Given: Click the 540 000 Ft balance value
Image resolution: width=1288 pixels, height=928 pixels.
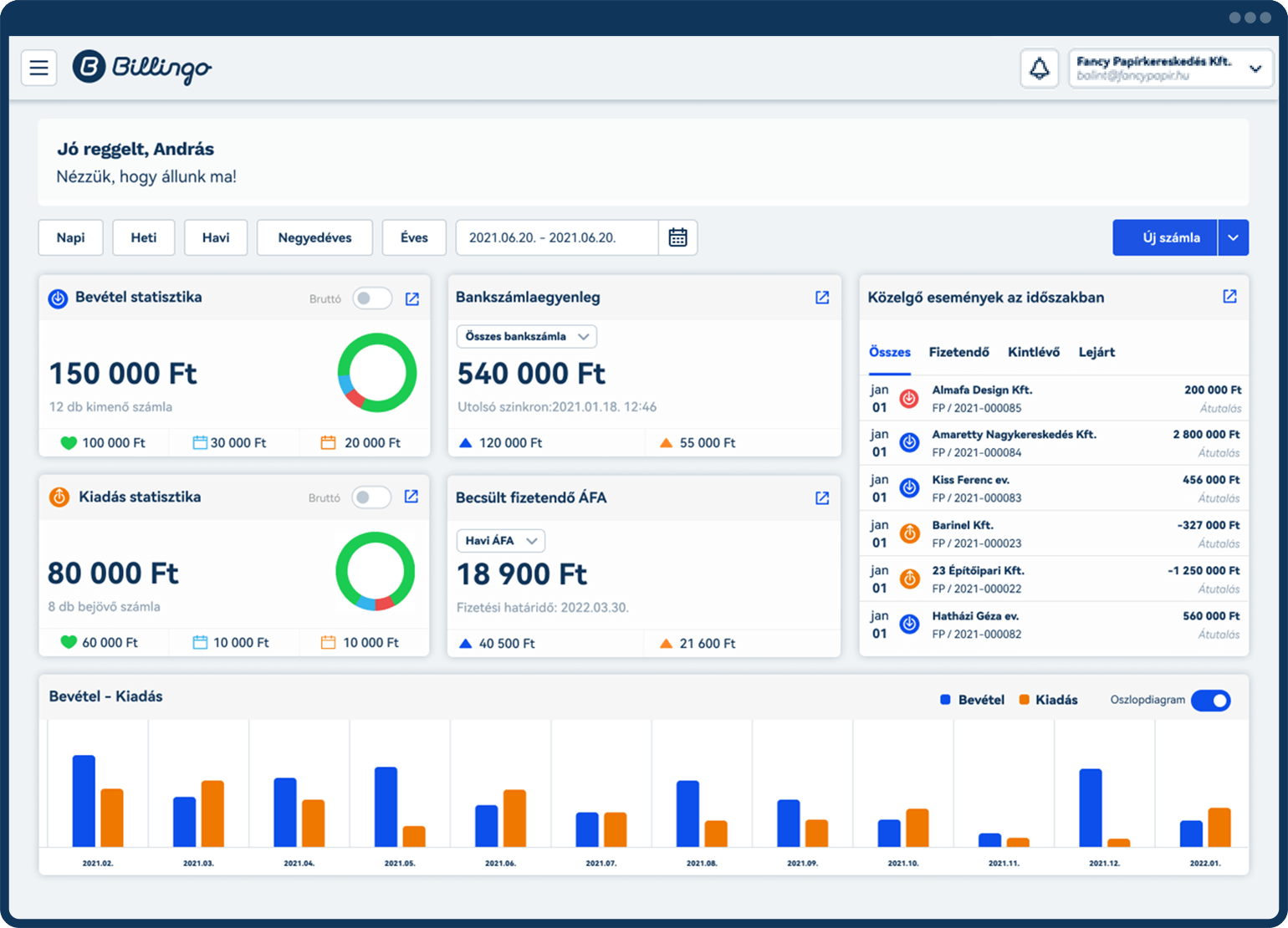Looking at the screenshot, I should (x=532, y=374).
